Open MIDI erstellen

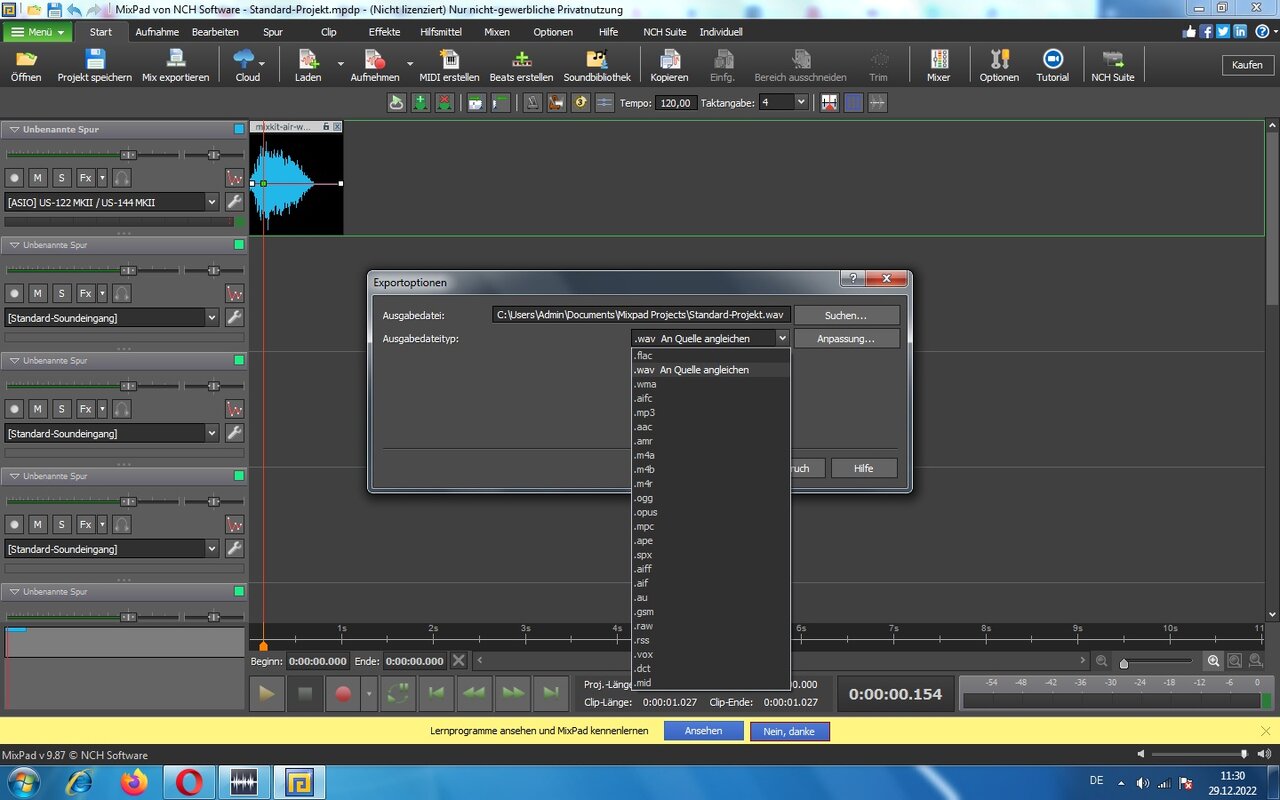pos(449,65)
